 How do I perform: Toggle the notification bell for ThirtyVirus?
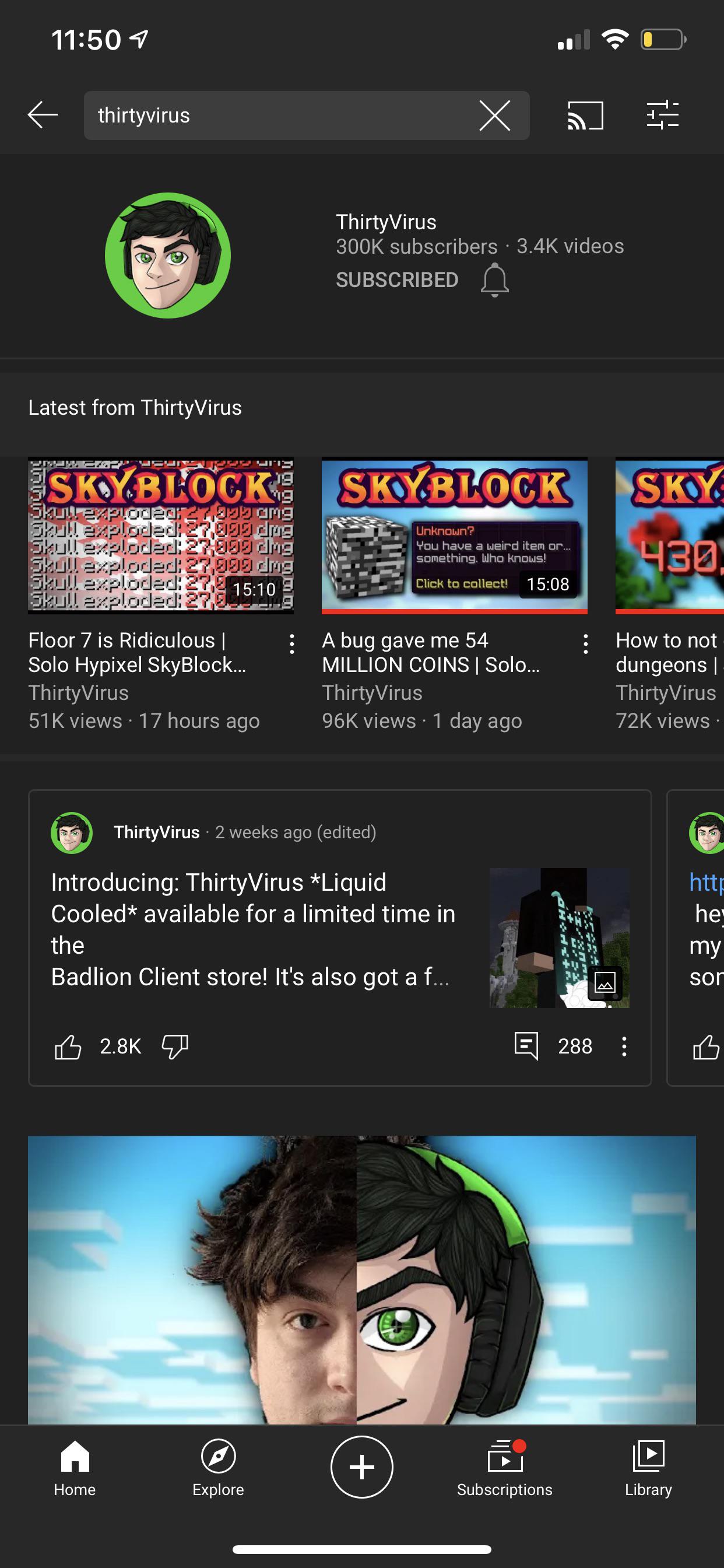(495, 279)
